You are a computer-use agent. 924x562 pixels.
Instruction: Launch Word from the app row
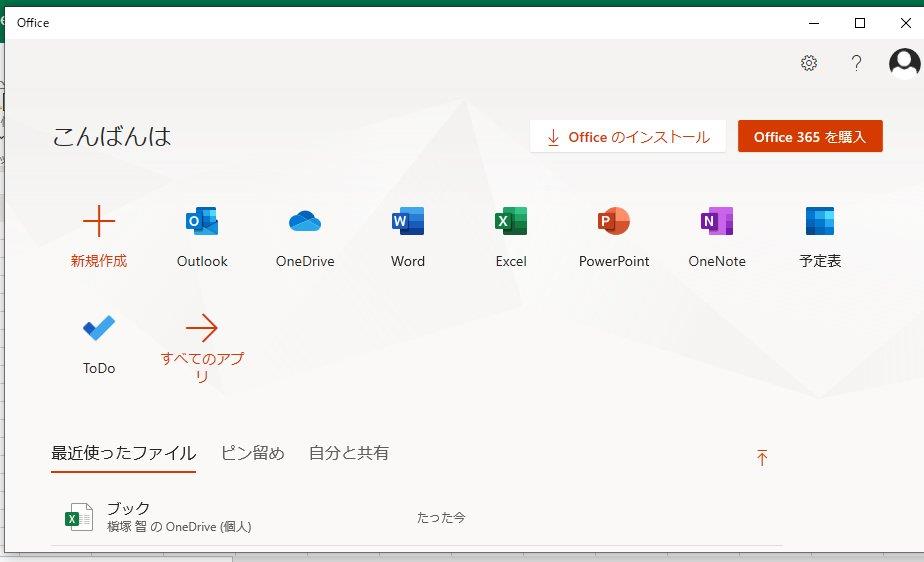(408, 221)
